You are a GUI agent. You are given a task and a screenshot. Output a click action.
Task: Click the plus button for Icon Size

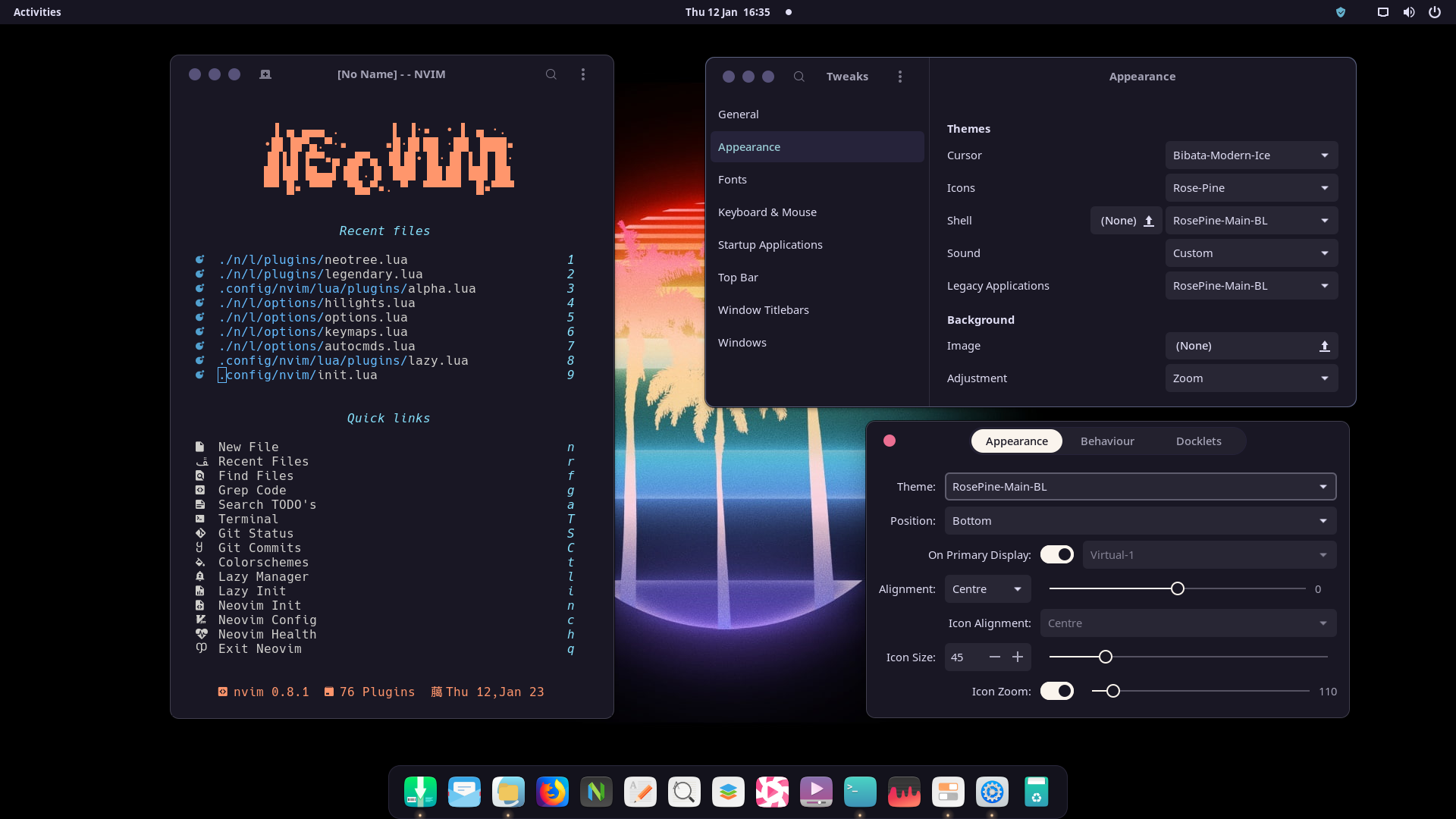pyautogui.click(x=1018, y=657)
